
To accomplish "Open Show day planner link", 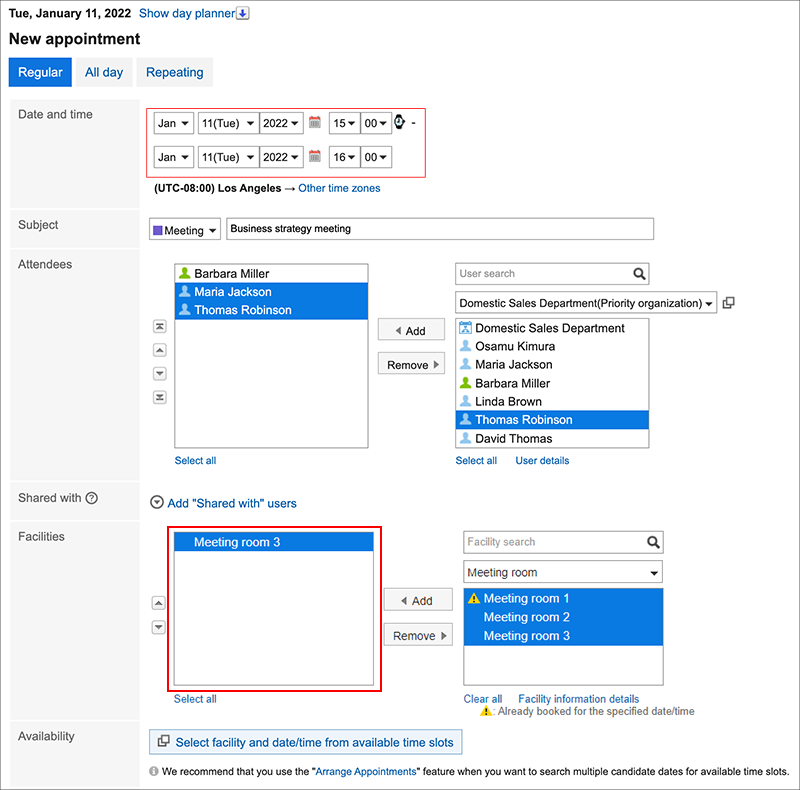I will 187,13.
